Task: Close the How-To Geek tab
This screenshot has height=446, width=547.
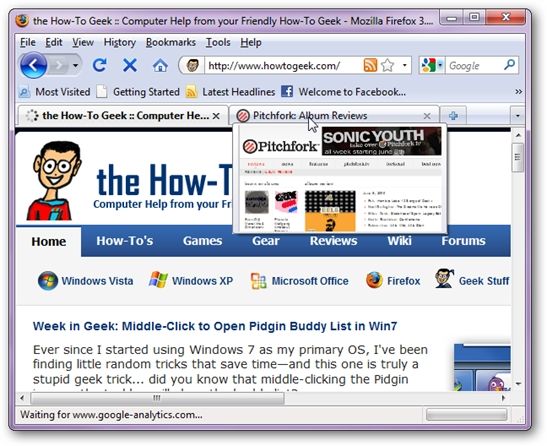Action: pos(216,116)
